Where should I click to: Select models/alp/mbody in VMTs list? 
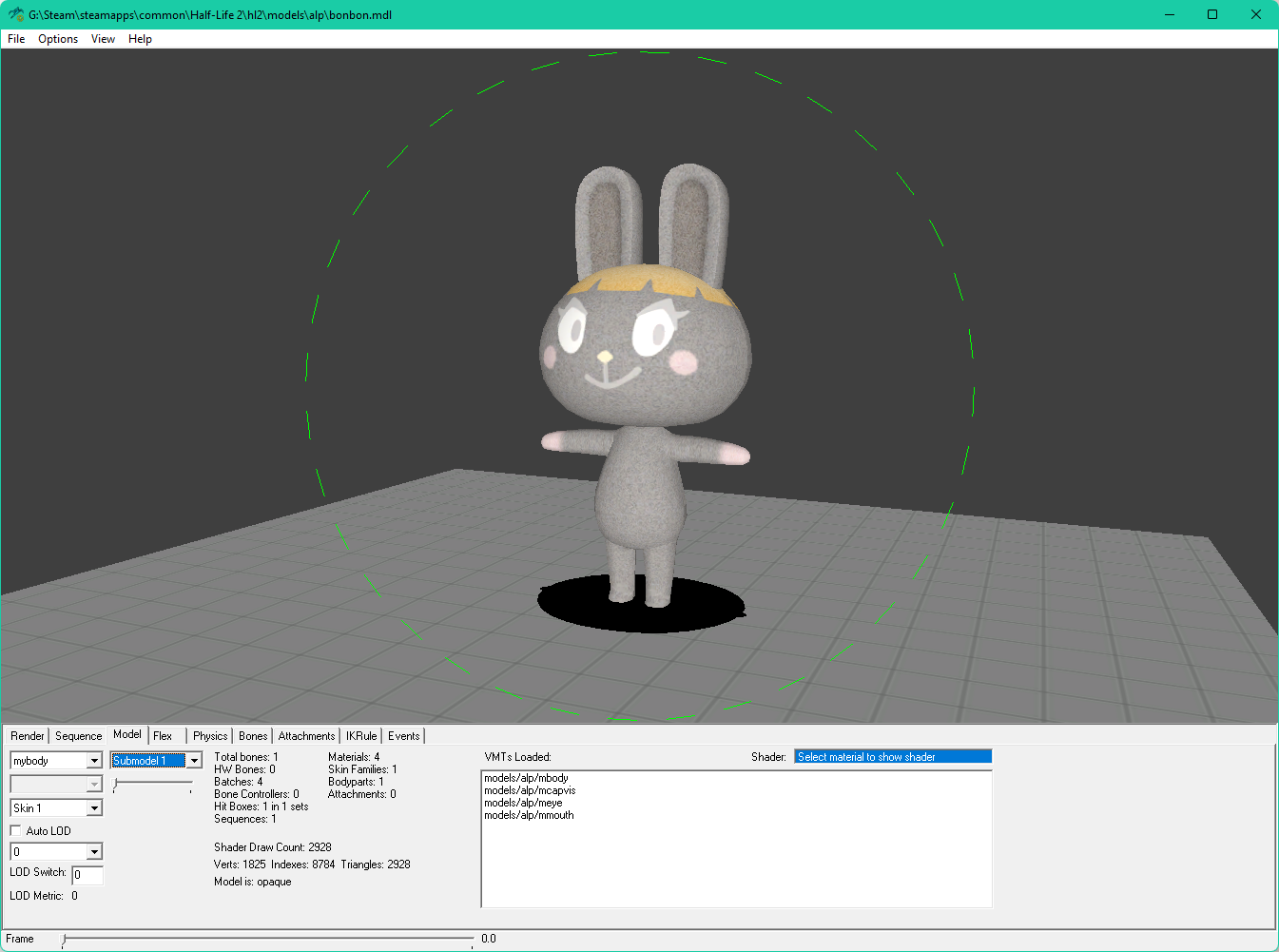526,778
